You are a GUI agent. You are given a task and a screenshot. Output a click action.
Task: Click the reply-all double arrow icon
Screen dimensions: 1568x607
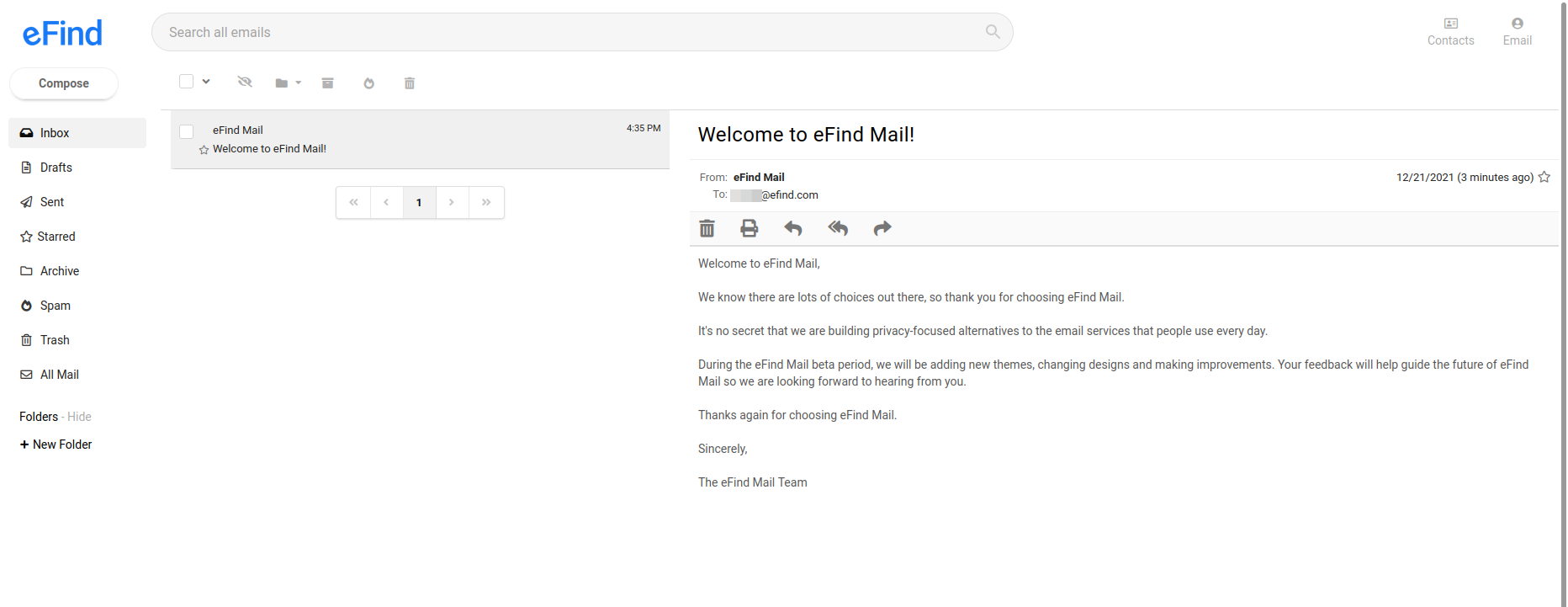point(838,228)
